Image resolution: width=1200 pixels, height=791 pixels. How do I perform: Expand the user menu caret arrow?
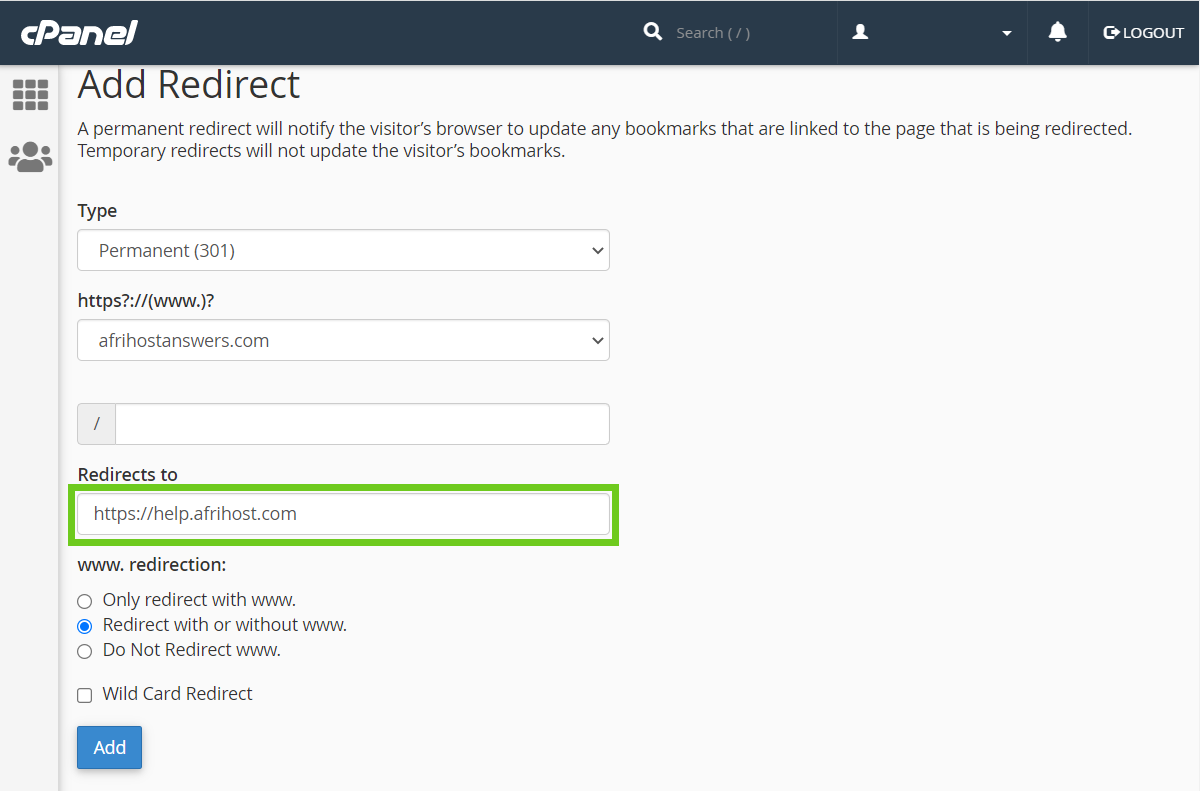(x=1006, y=33)
